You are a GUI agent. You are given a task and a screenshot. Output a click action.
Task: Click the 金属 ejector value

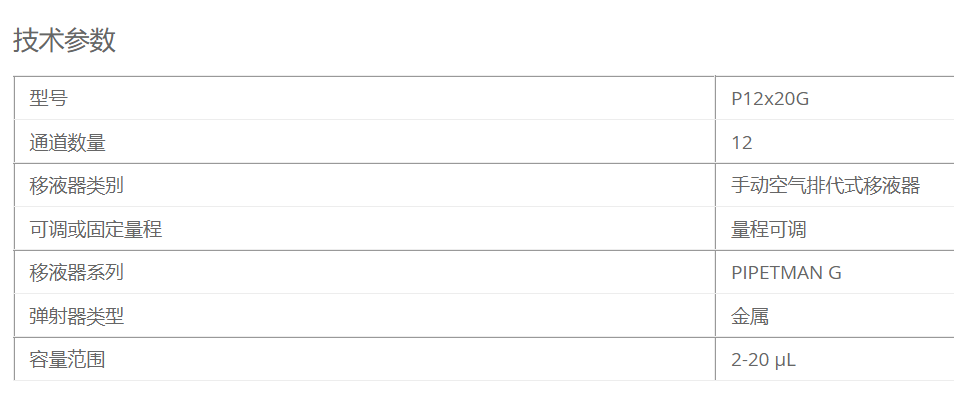(750, 316)
